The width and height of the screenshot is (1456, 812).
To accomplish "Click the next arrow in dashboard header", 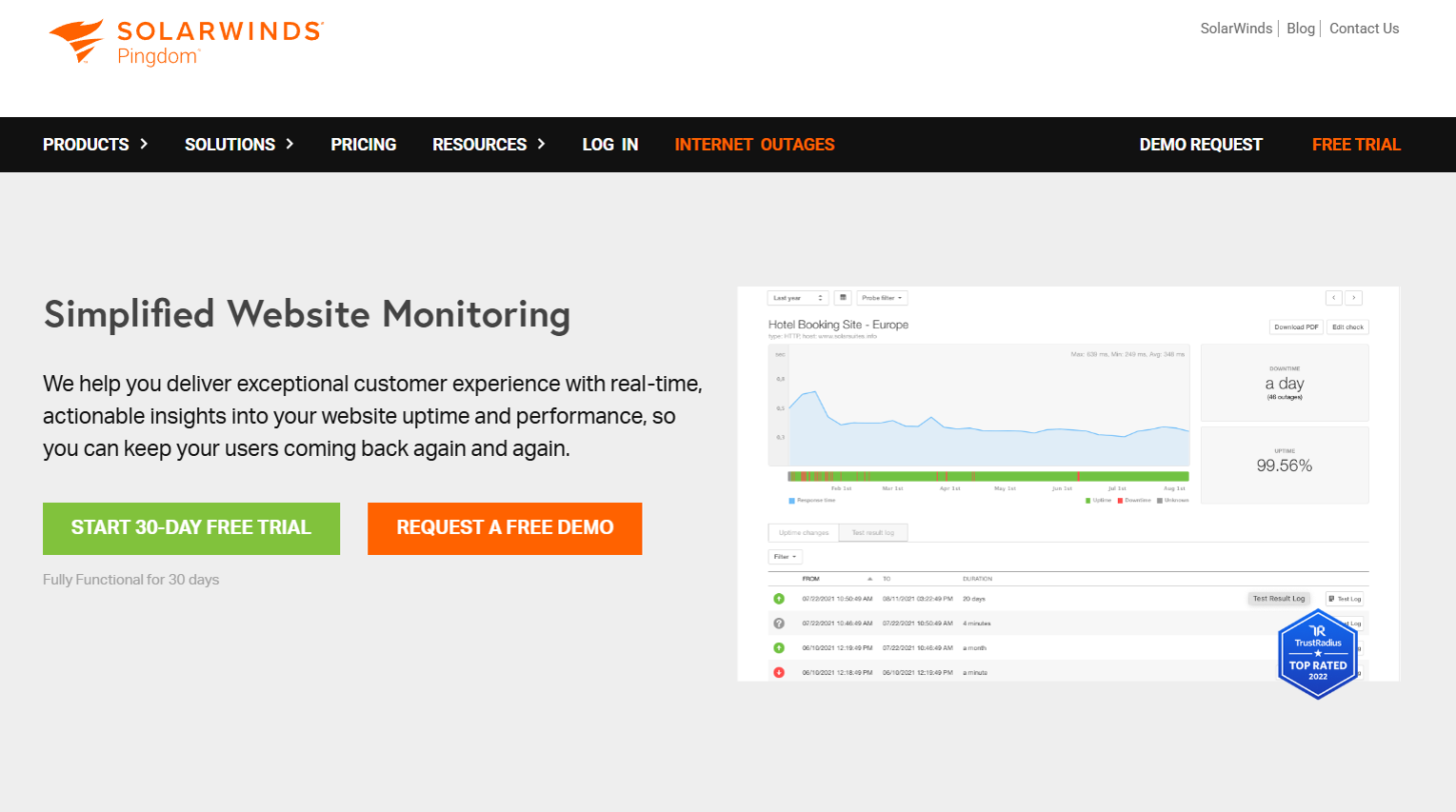I will [x=1353, y=298].
